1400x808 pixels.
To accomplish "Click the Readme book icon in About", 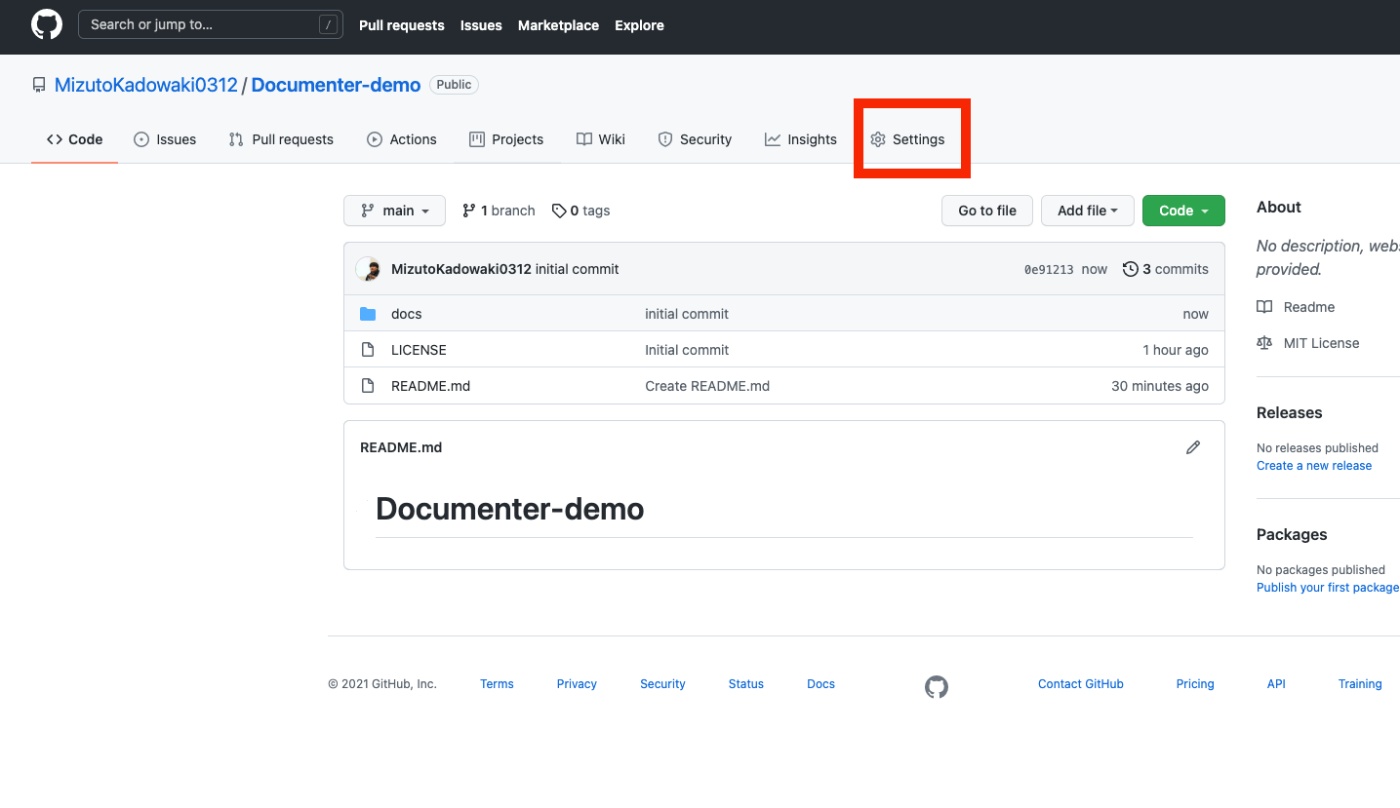I will point(1265,307).
